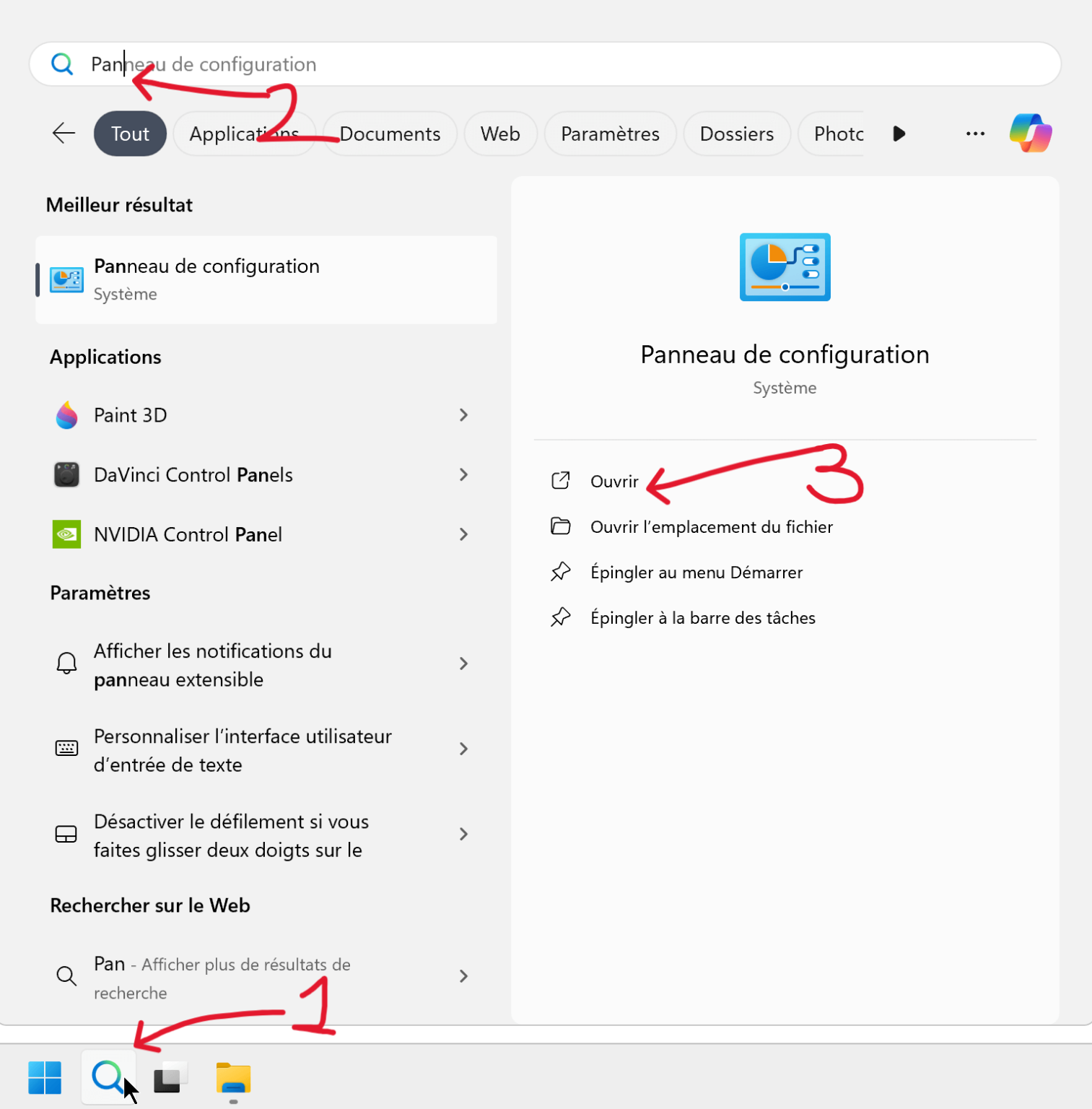
Task: Click the Start button on the taskbar
Action: [x=45, y=1077]
